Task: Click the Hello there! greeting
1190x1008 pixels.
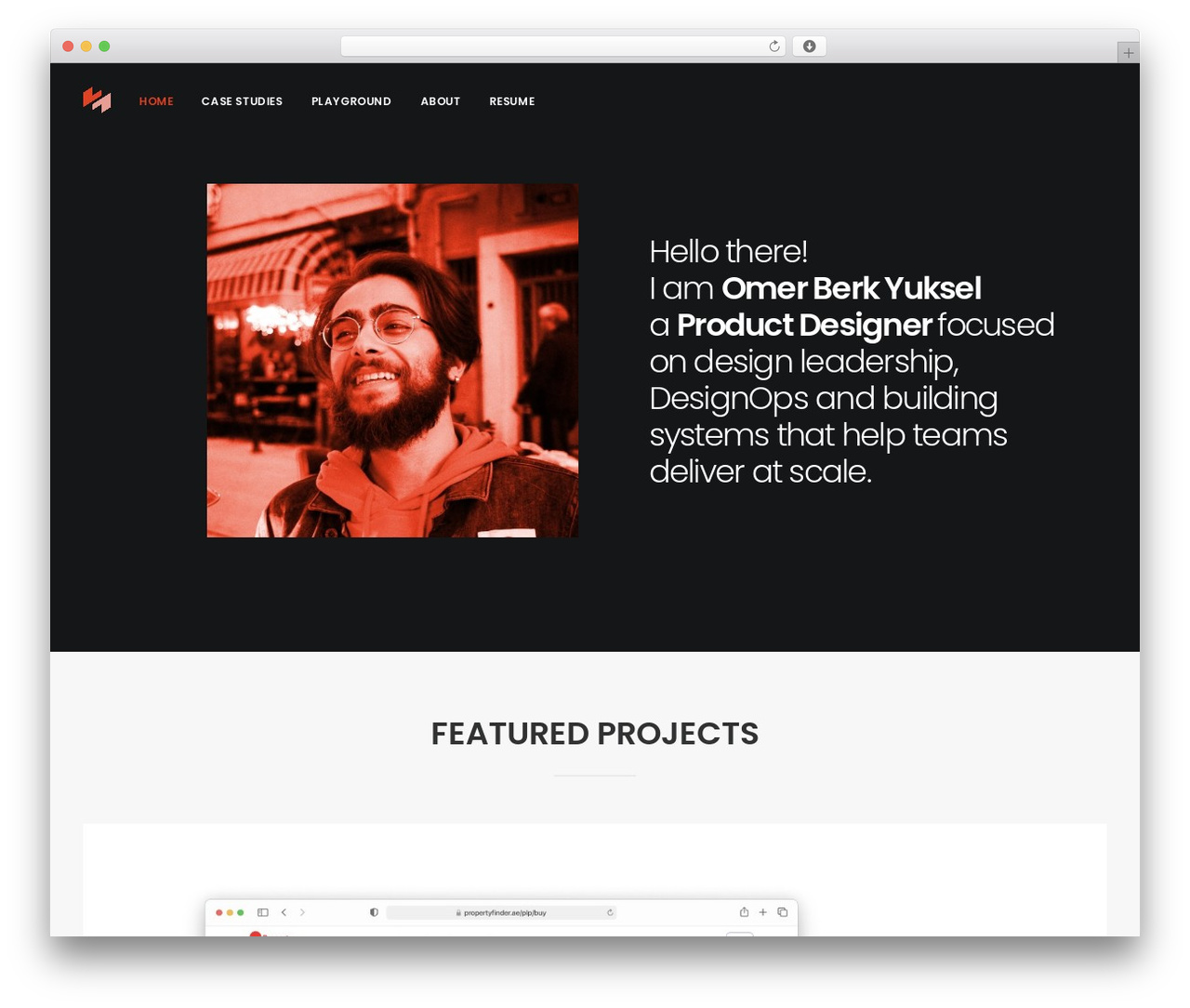Action: 729,251
